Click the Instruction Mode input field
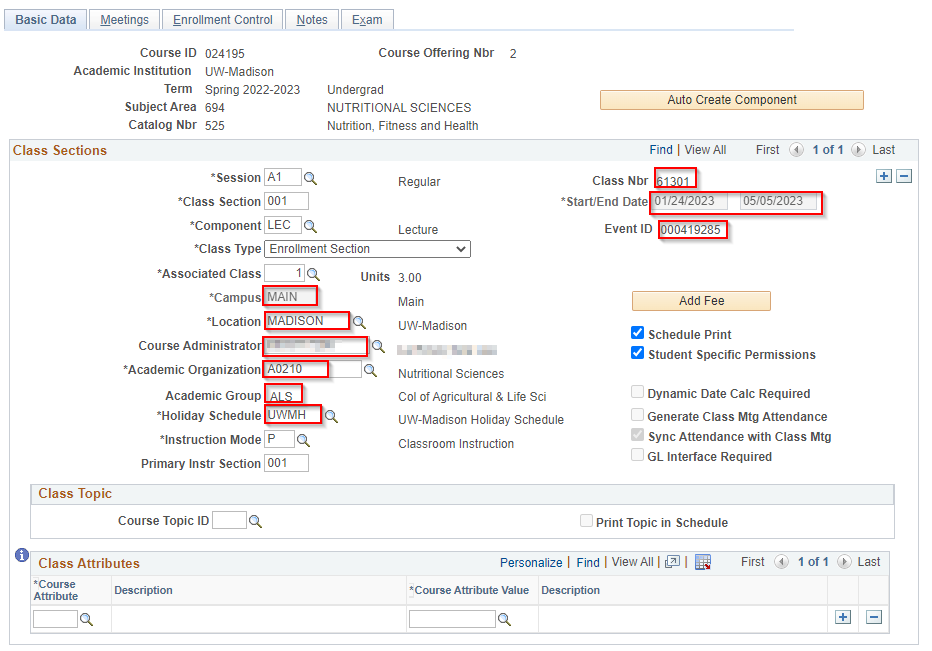This screenshot has height=651, width=932. pos(279,439)
